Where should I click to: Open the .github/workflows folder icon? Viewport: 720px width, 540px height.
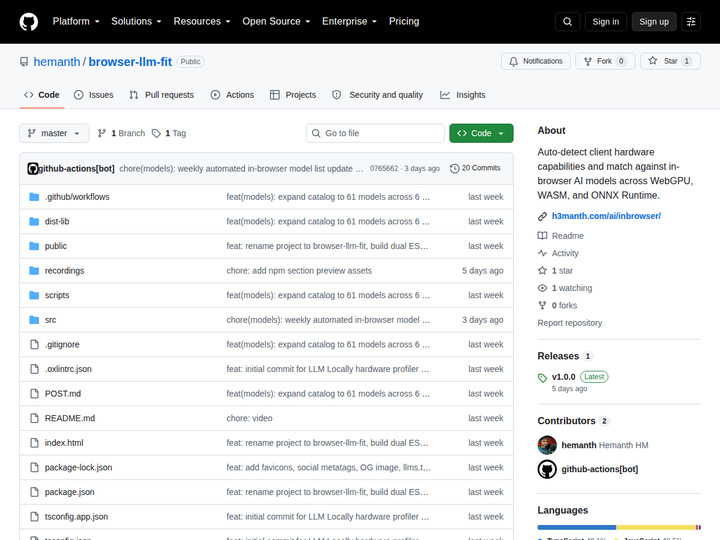tap(34, 197)
